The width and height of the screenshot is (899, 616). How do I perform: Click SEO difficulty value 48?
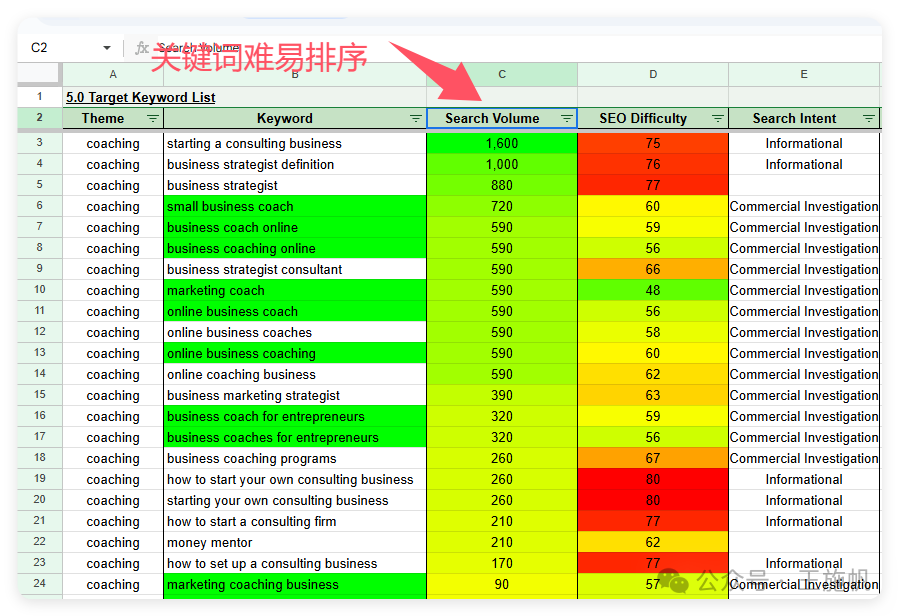coord(653,290)
